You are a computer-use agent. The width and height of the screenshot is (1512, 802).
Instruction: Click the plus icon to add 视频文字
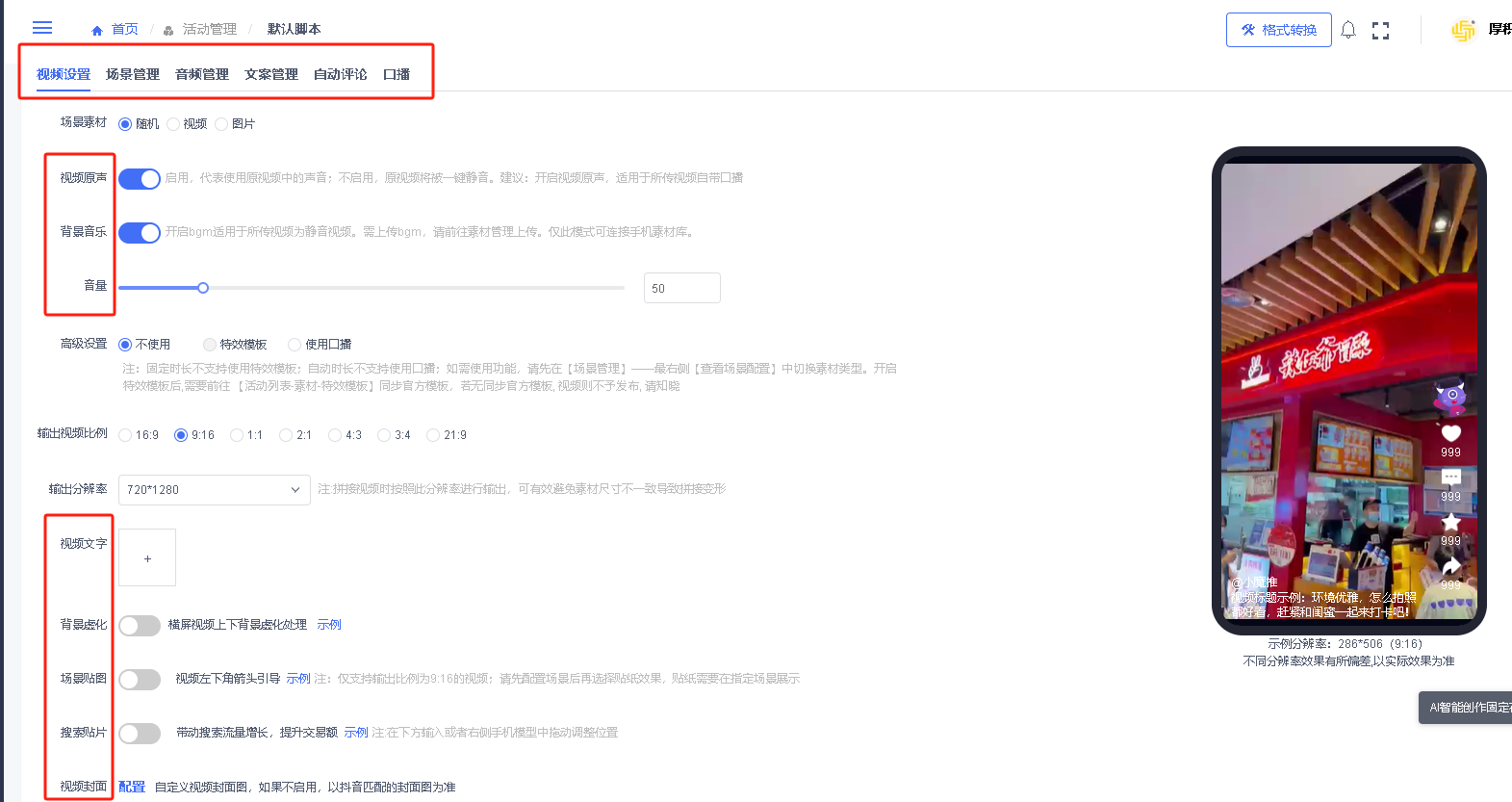pos(147,558)
